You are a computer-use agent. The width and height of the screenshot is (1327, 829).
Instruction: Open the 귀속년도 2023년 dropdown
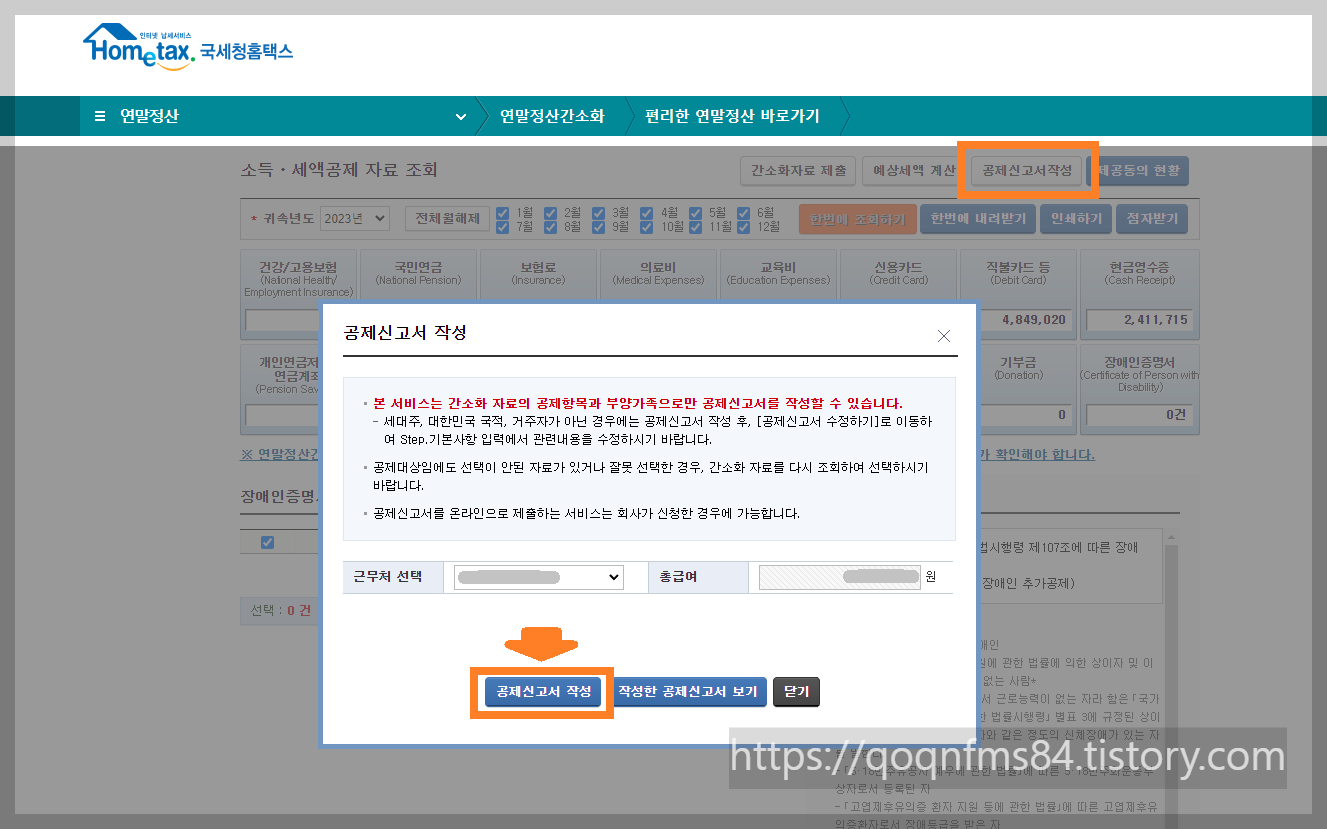(x=354, y=218)
